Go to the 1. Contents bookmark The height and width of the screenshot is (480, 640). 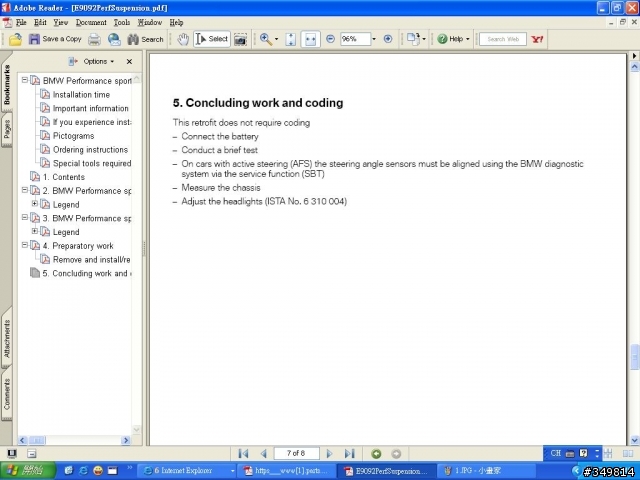point(64,177)
